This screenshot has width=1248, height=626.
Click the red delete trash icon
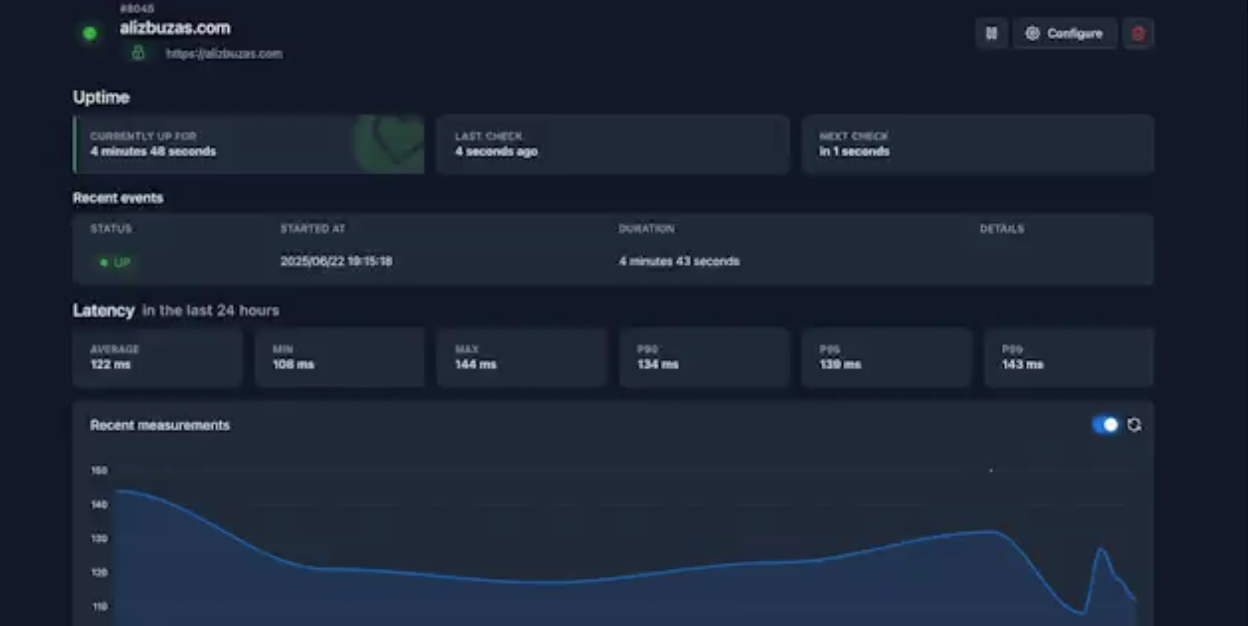1138,33
